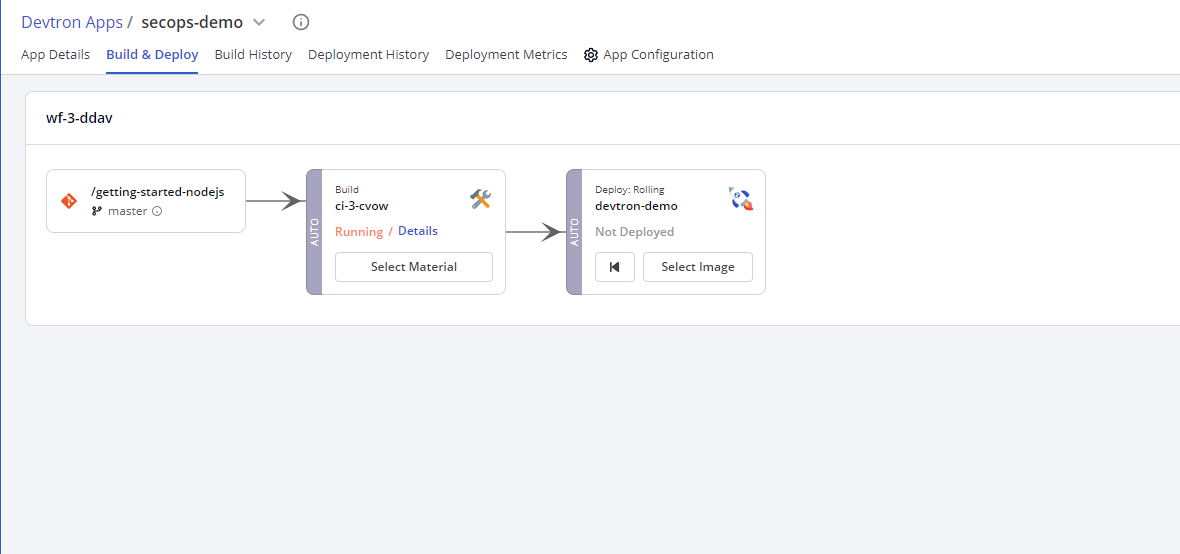The width and height of the screenshot is (1180, 554).
Task: Click the devtron-demo environment name
Action: coord(637,205)
